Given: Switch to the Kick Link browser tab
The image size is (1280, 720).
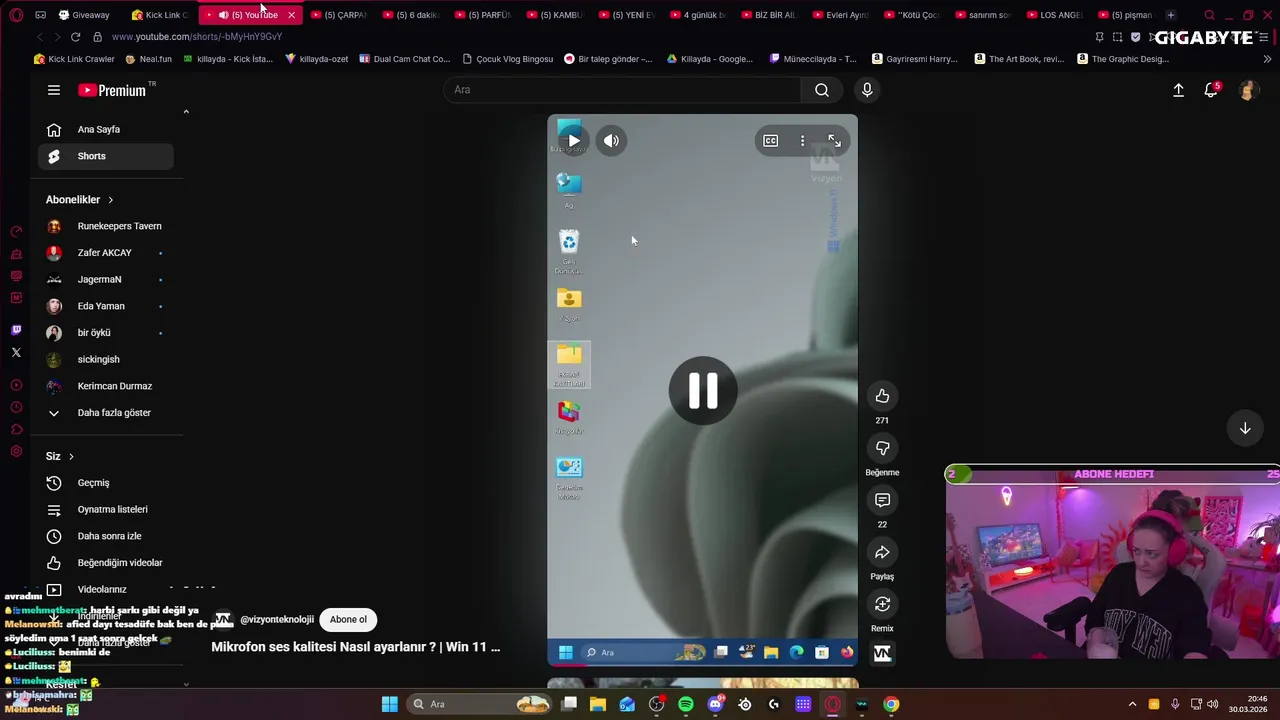Looking at the screenshot, I should pyautogui.click(x=159, y=15).
